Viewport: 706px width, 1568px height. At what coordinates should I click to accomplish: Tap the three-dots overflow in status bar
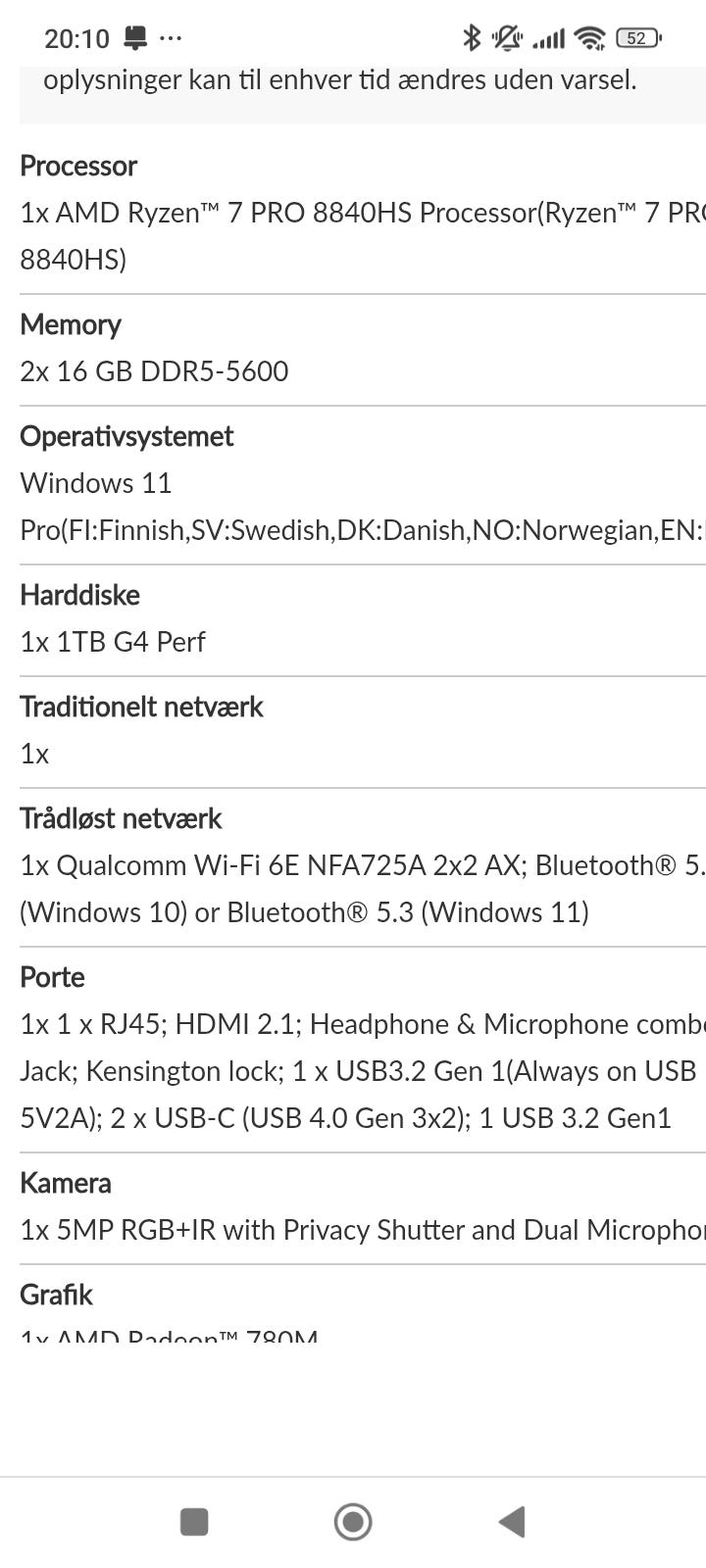point(170,38)
